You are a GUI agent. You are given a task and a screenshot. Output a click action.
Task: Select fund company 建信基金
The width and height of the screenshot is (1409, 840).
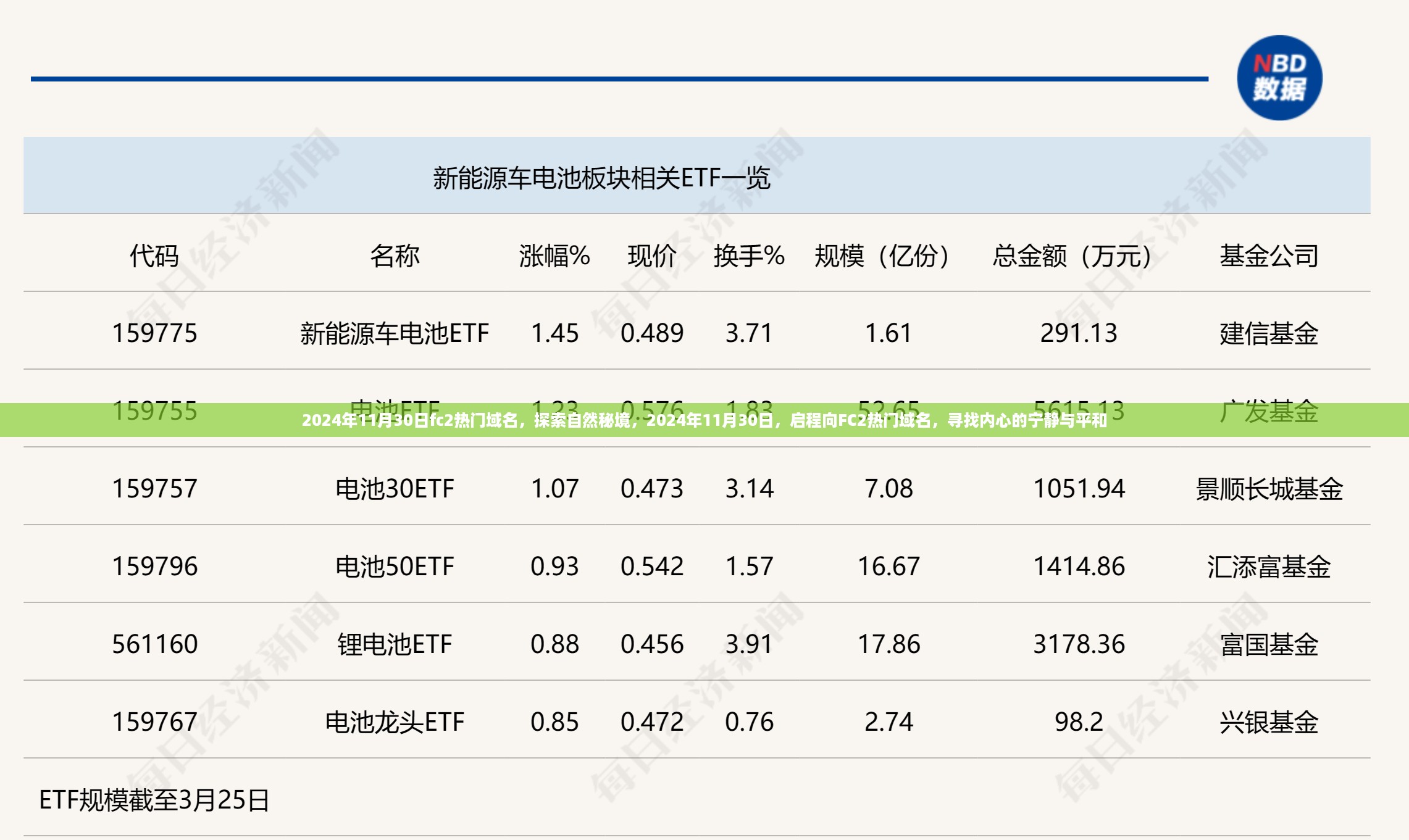tap(1269, 333)
